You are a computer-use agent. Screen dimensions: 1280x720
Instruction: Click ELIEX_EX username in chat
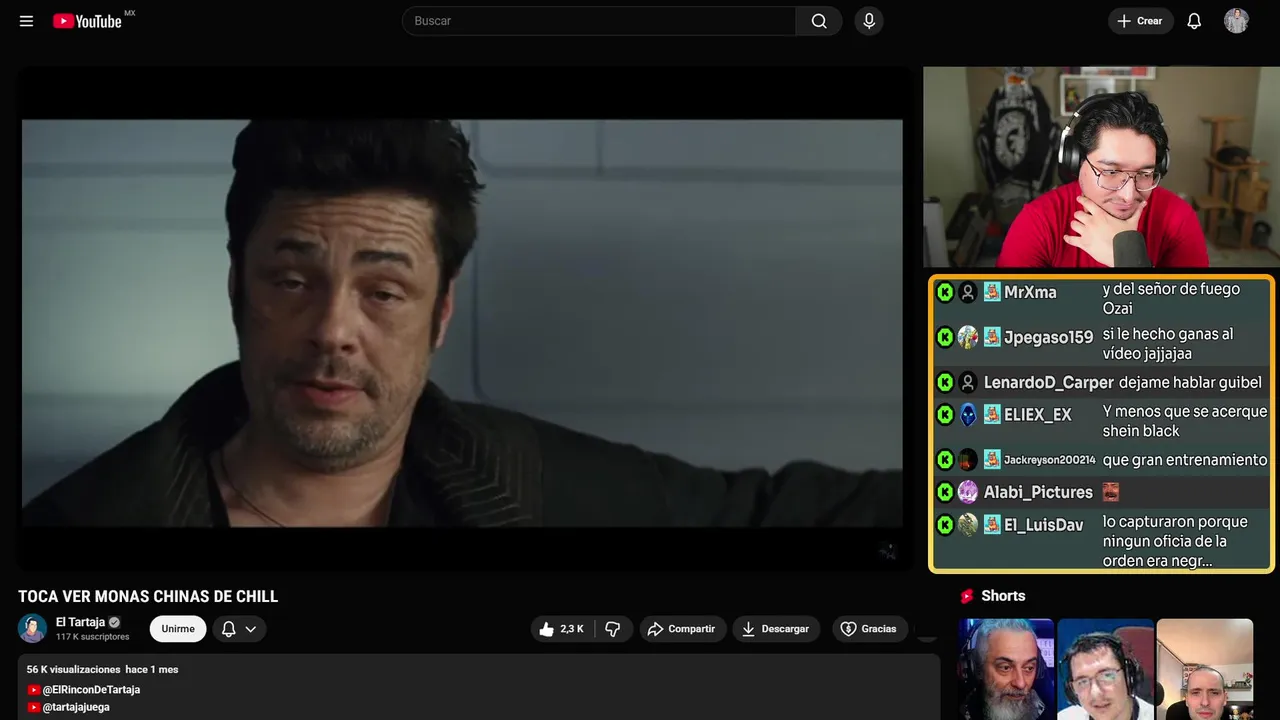(x=1037, y=415)
